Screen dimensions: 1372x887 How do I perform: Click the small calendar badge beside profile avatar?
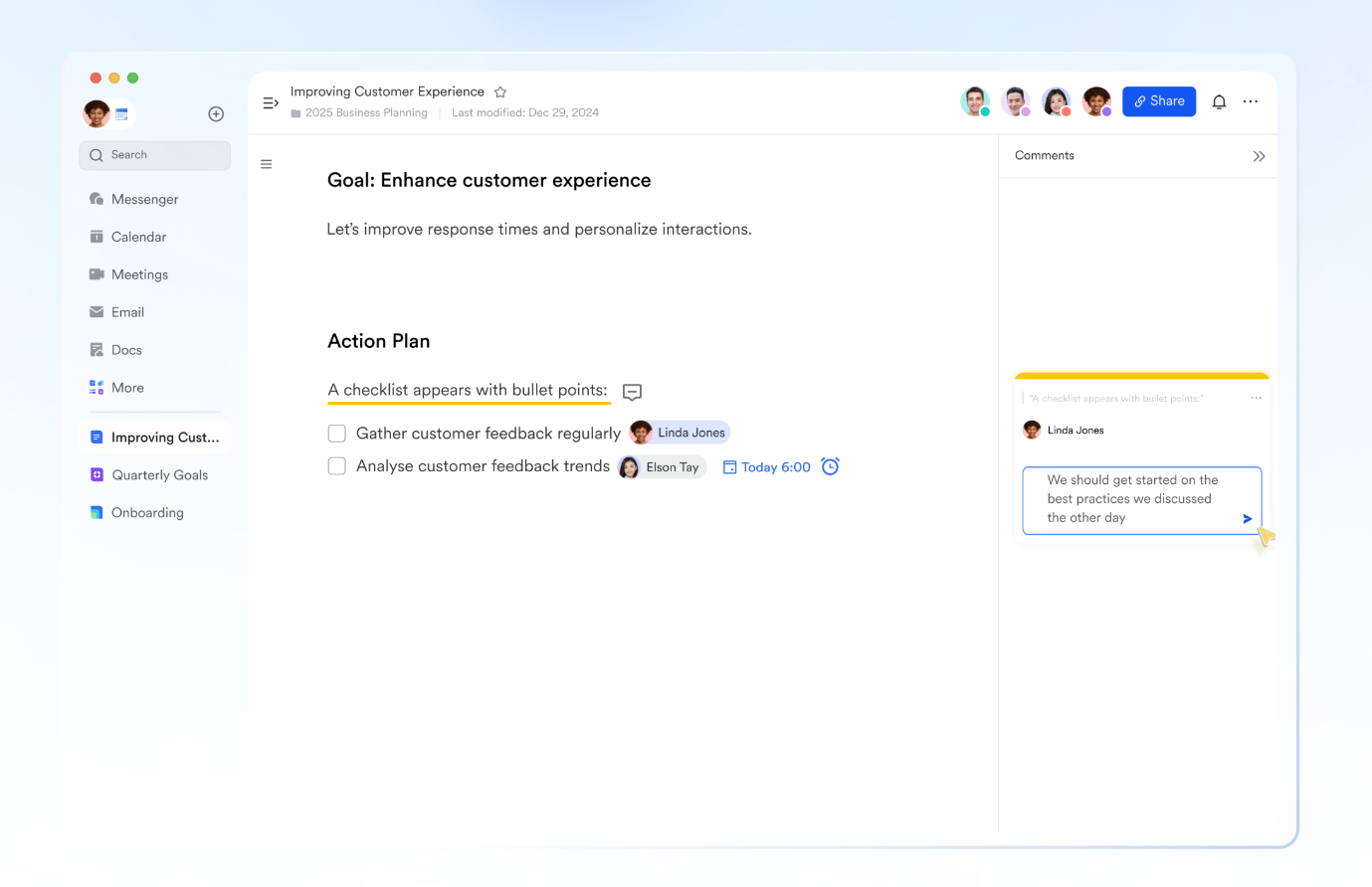(x=122, y=114)
